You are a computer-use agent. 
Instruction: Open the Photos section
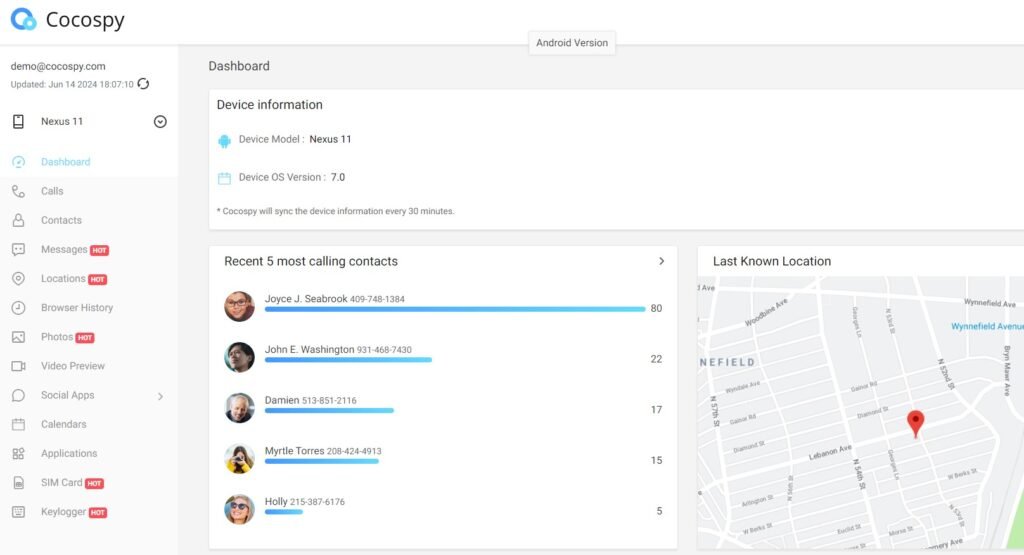tap(57, 337)
